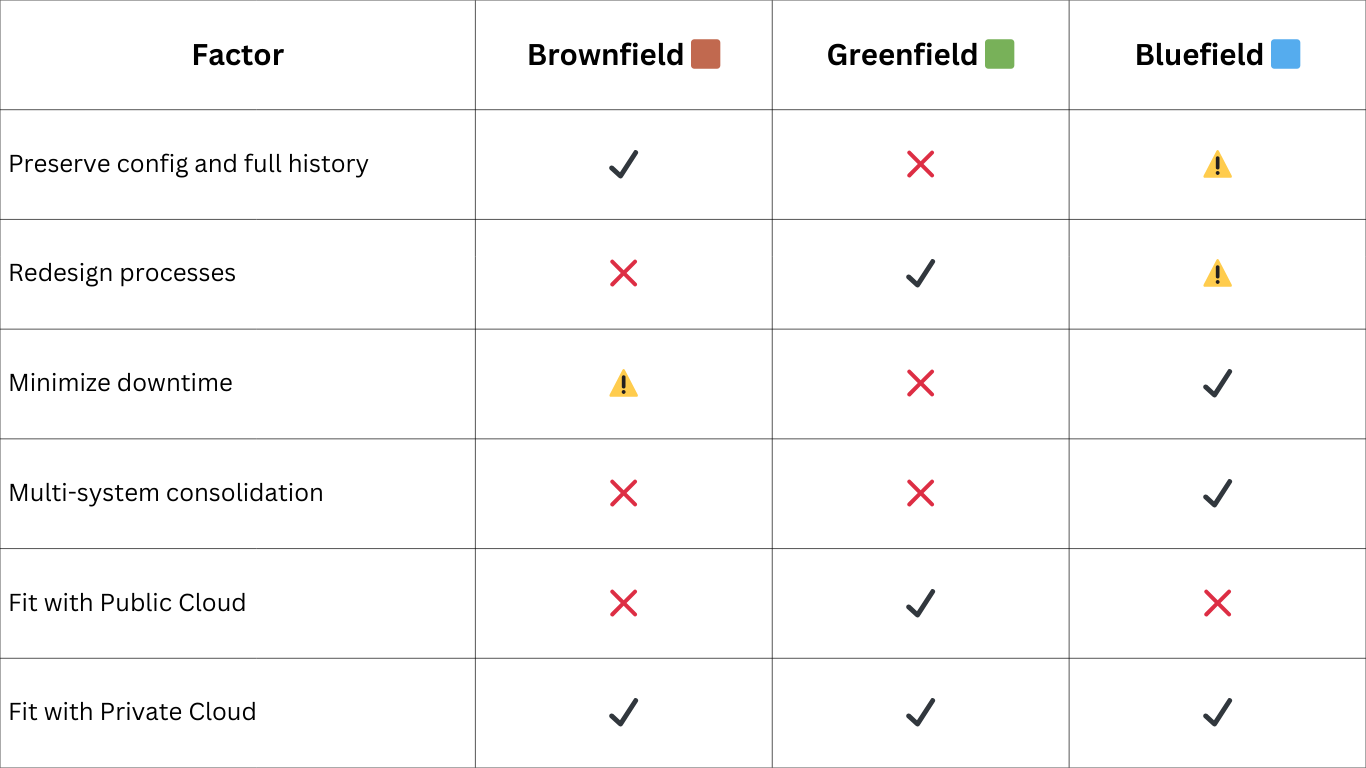Image resolution: width=1366 pixels, height=768 pixels.
Task: Click the Bluefield warning icon for Redesign processes
Action: coord(1217,274)
